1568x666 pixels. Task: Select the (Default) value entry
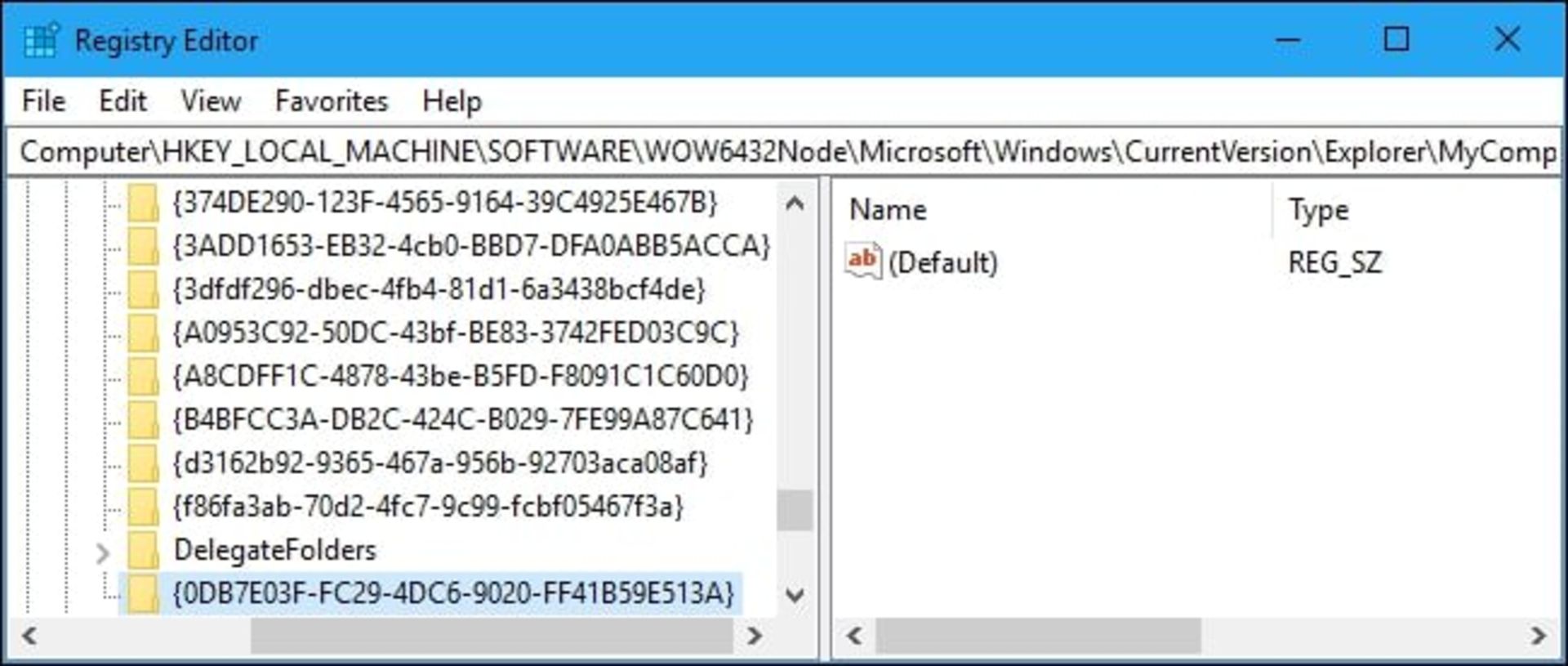pos(943,262)
